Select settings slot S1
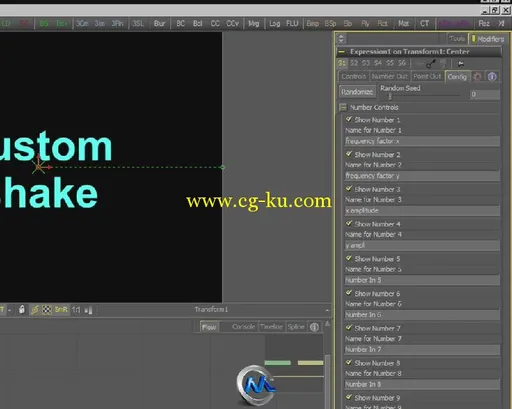This screenshot has height=409, width=512. point(342,63)
